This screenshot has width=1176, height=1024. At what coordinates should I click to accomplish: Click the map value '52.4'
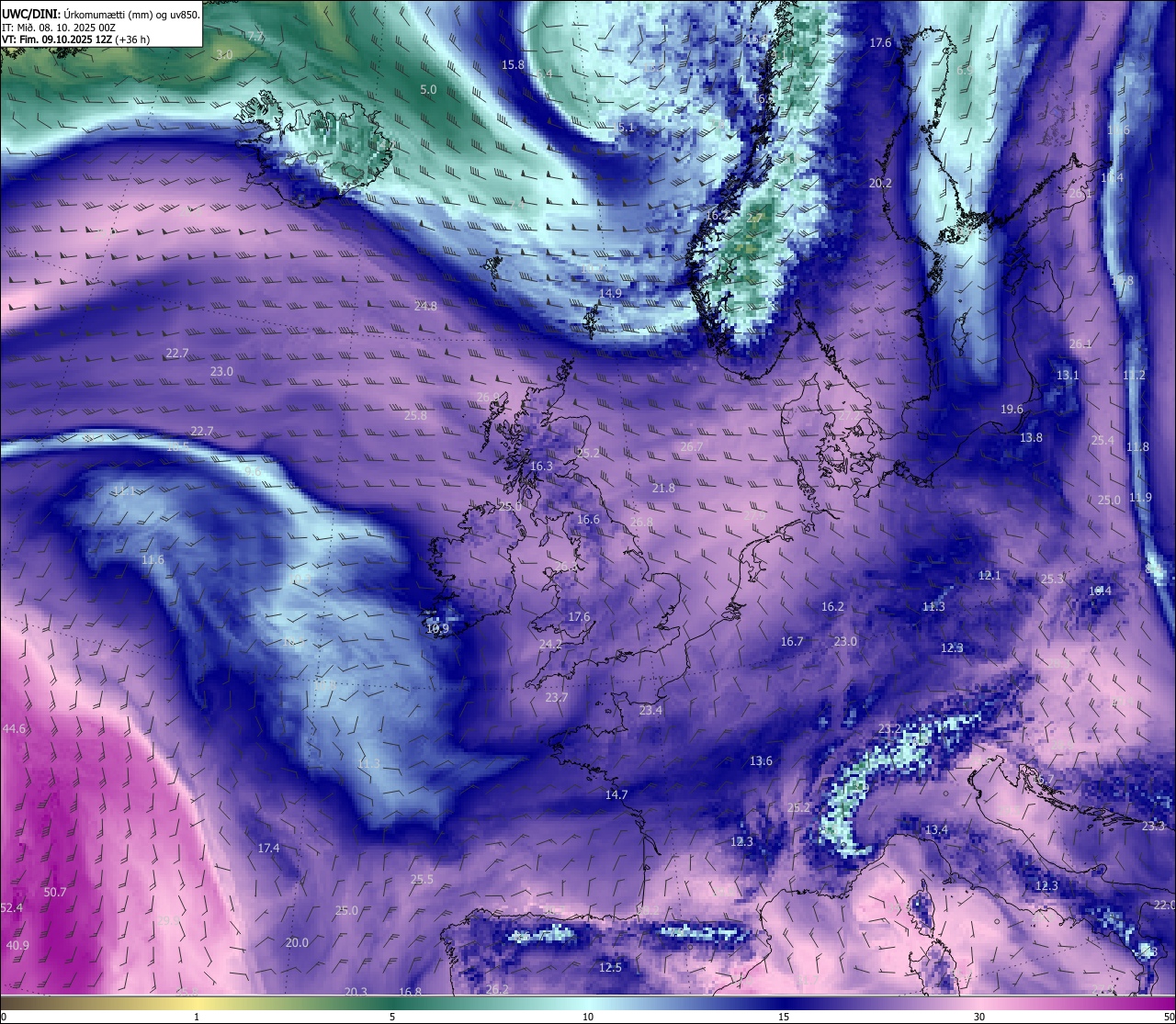(x=12, y=907)
